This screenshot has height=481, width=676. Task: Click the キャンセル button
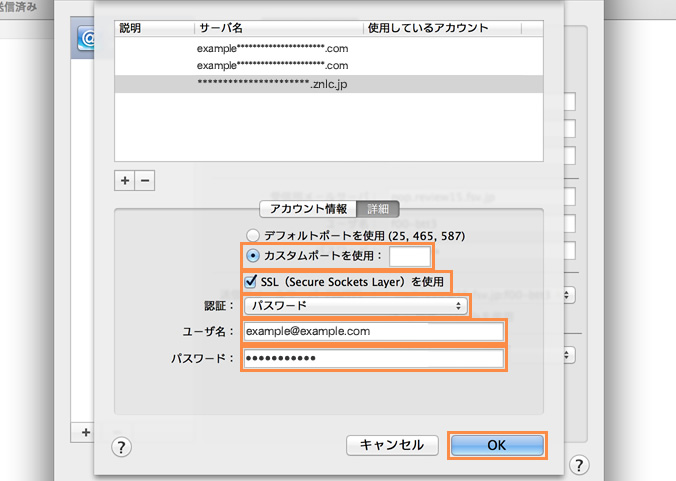coord(392,445)
